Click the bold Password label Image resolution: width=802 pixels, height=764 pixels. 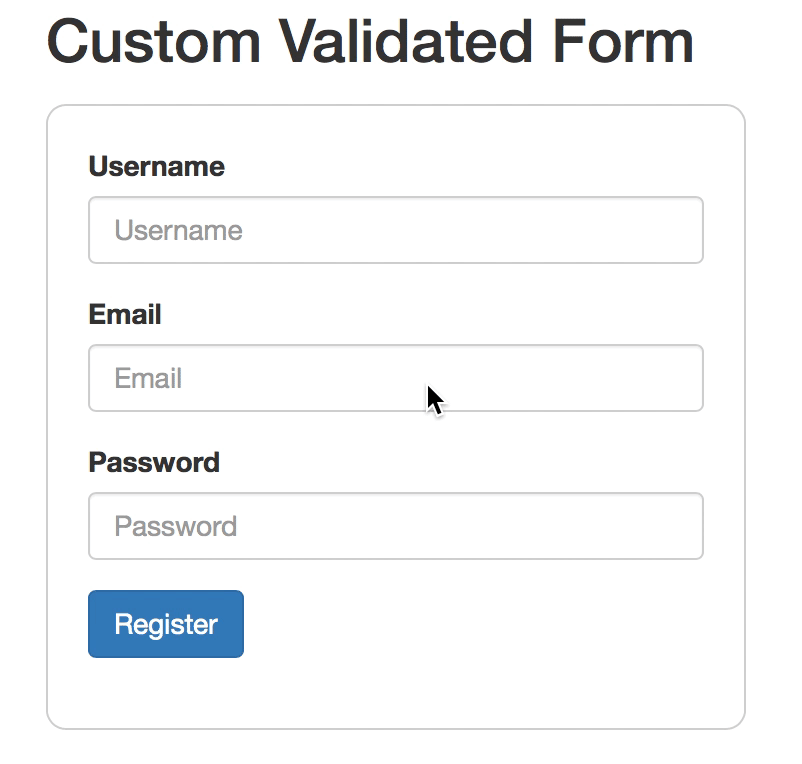pyautogui.click(x=154, y=462)
